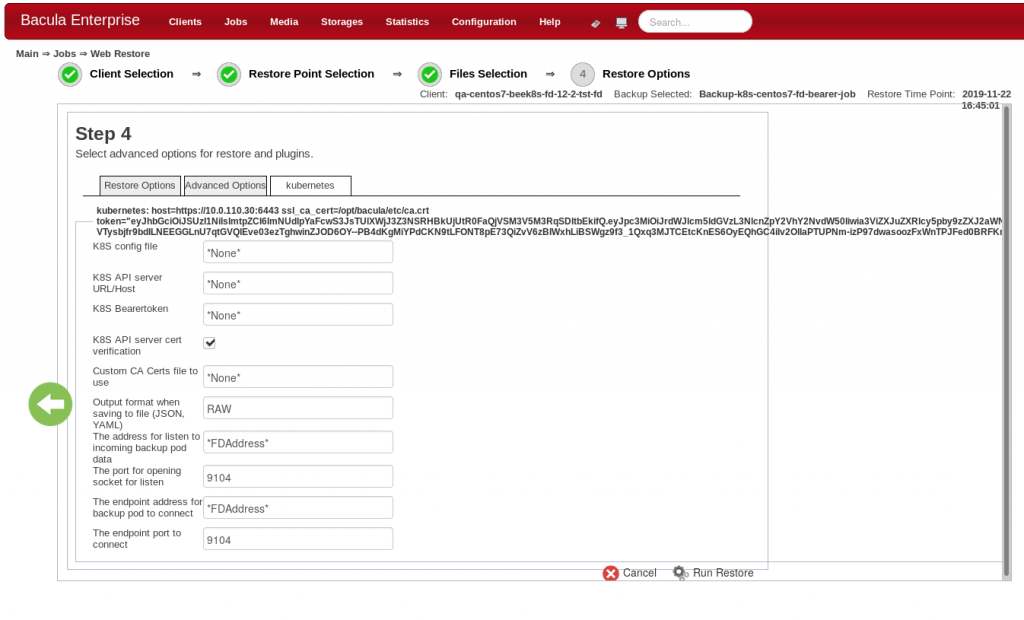The height and width of the screenshot is (620, 1024).
Task: Switch to the Restore Options tab
Action: [x=140, y=185]
